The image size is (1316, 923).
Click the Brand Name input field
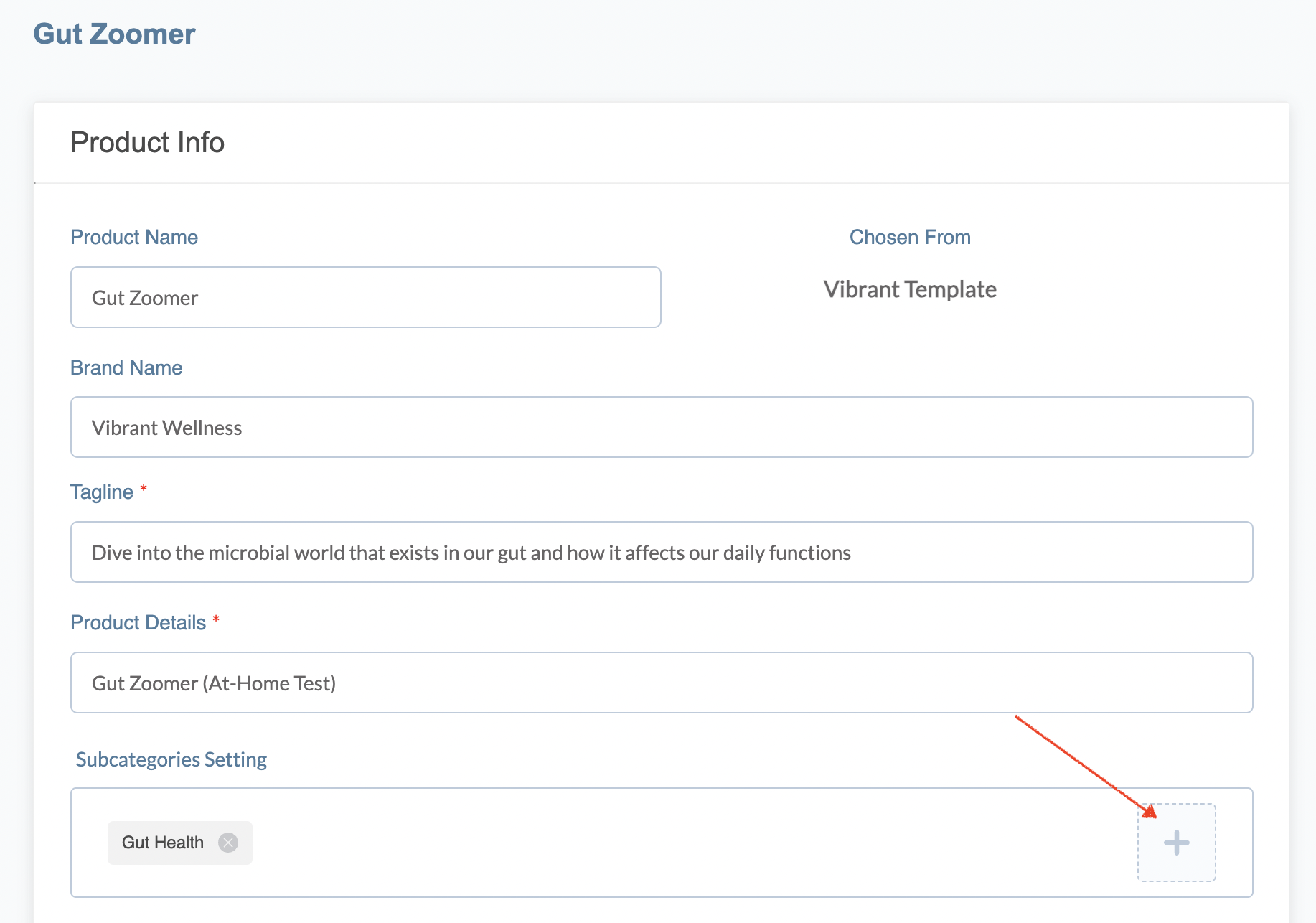click(x=662, y=427)
